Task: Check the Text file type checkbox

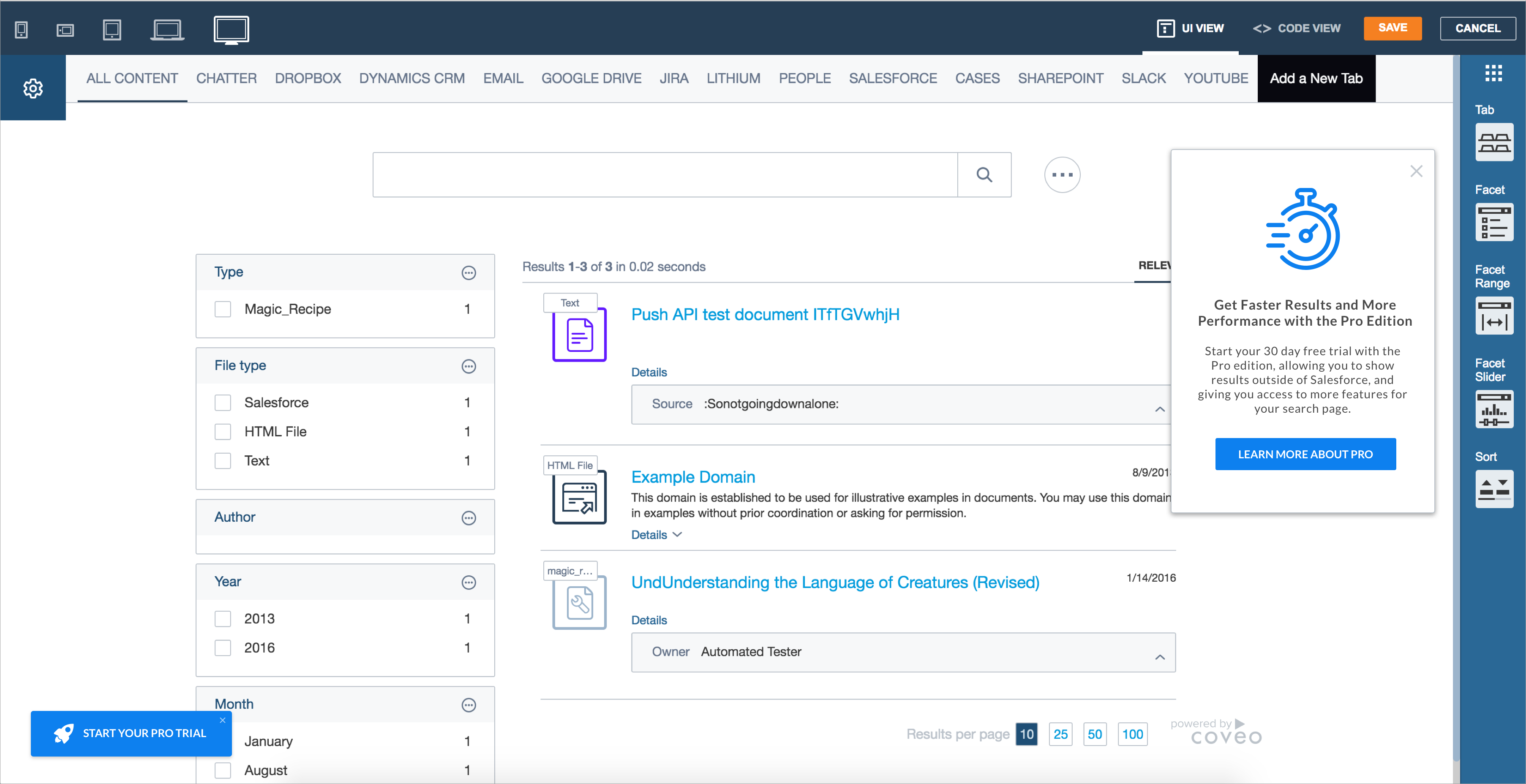Action: coord(223,461)
